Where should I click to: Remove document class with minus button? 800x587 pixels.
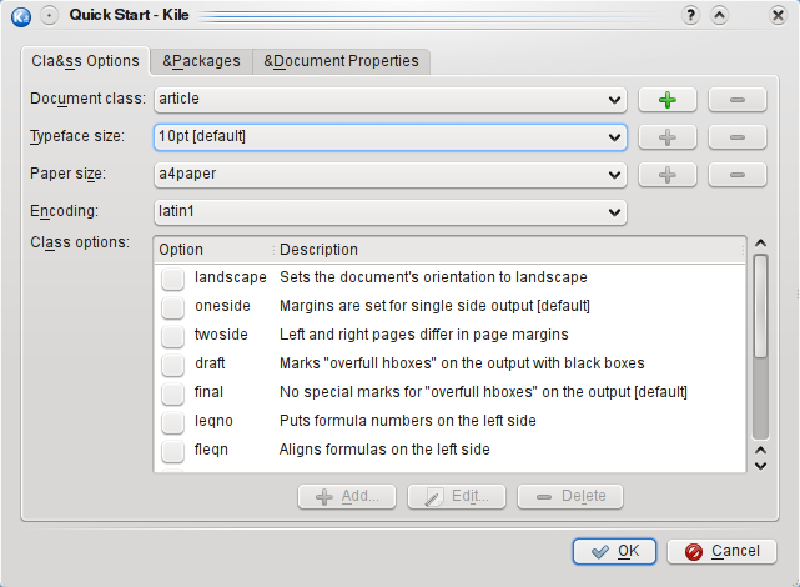(737, 99)
